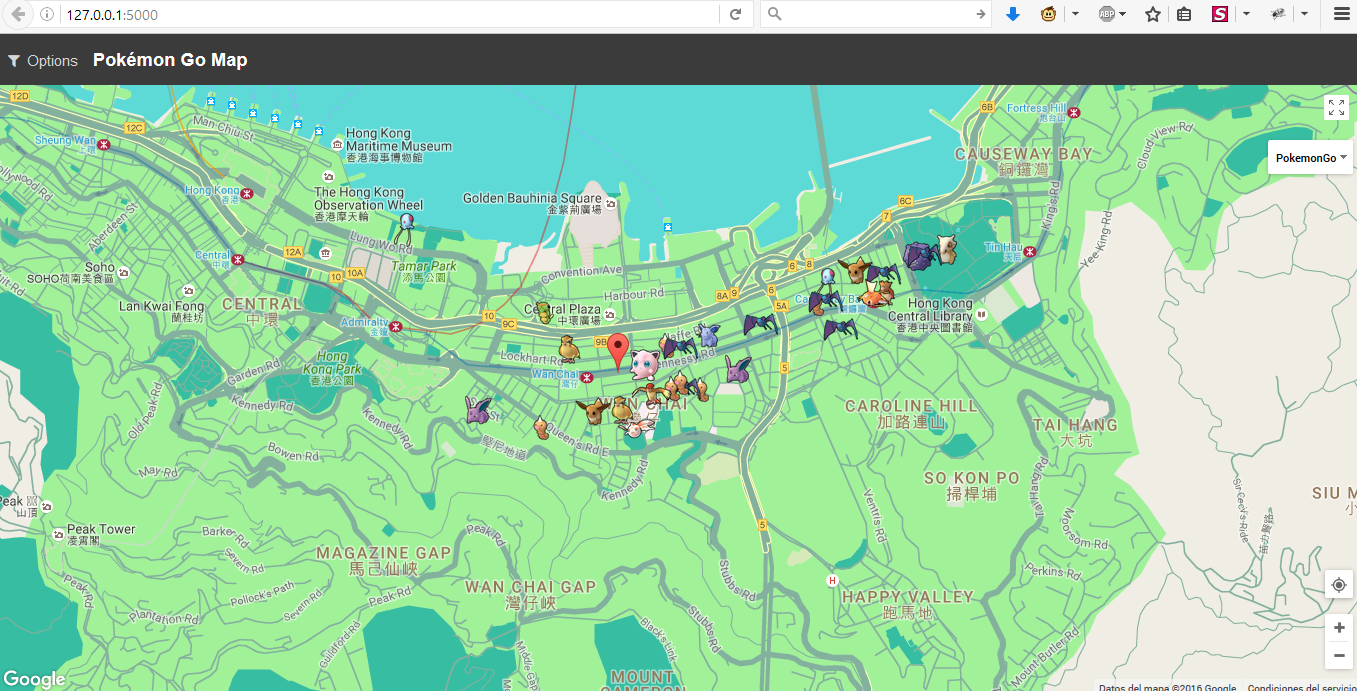Select the Cubone marker near Causeway Bay
Image resolution: width=1357 pixels, height=691 pixels.
click(x=946, y=248)
